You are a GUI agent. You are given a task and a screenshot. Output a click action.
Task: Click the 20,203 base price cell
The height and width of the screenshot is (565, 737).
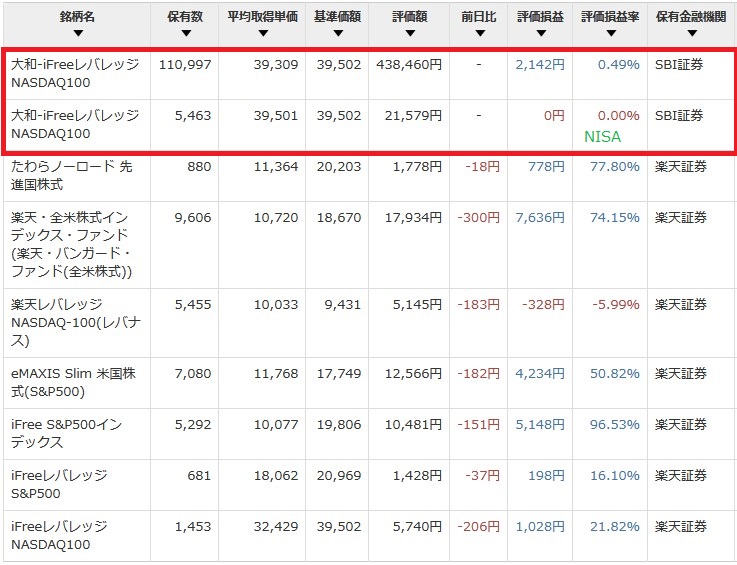pyautogui.click(x=339, y=166)
